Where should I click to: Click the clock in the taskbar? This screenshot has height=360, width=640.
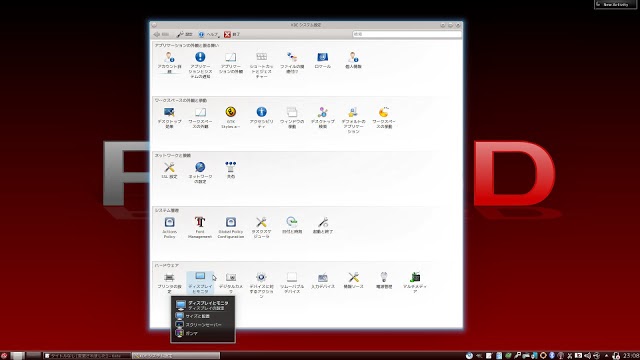[x=631, y=356]
